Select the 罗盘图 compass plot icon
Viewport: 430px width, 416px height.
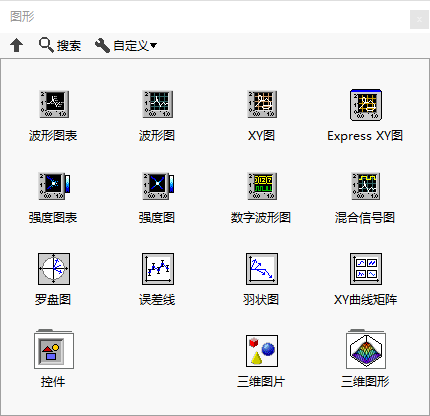coord(54,269)
